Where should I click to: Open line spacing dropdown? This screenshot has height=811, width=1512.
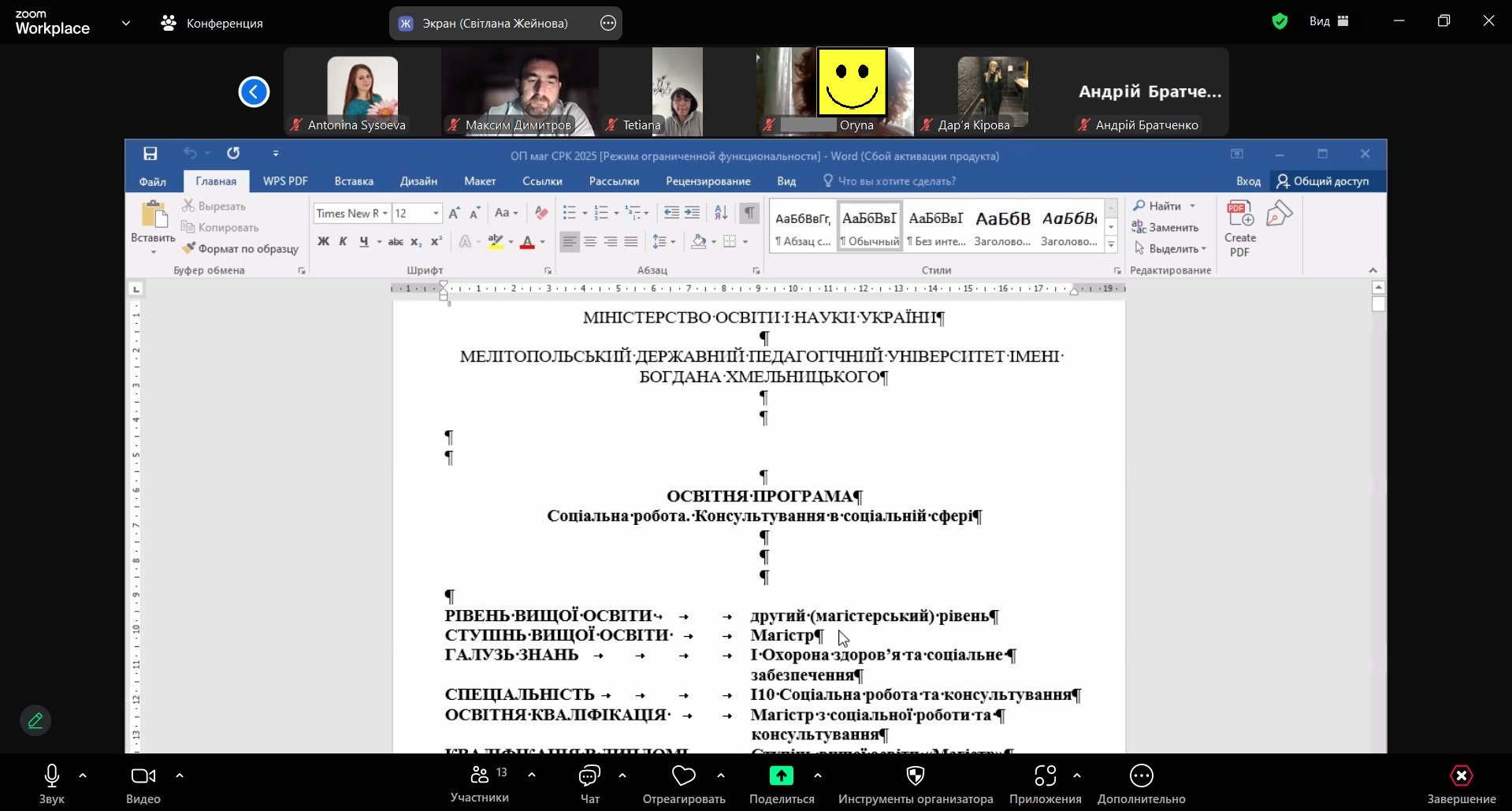tap(664, 242)
